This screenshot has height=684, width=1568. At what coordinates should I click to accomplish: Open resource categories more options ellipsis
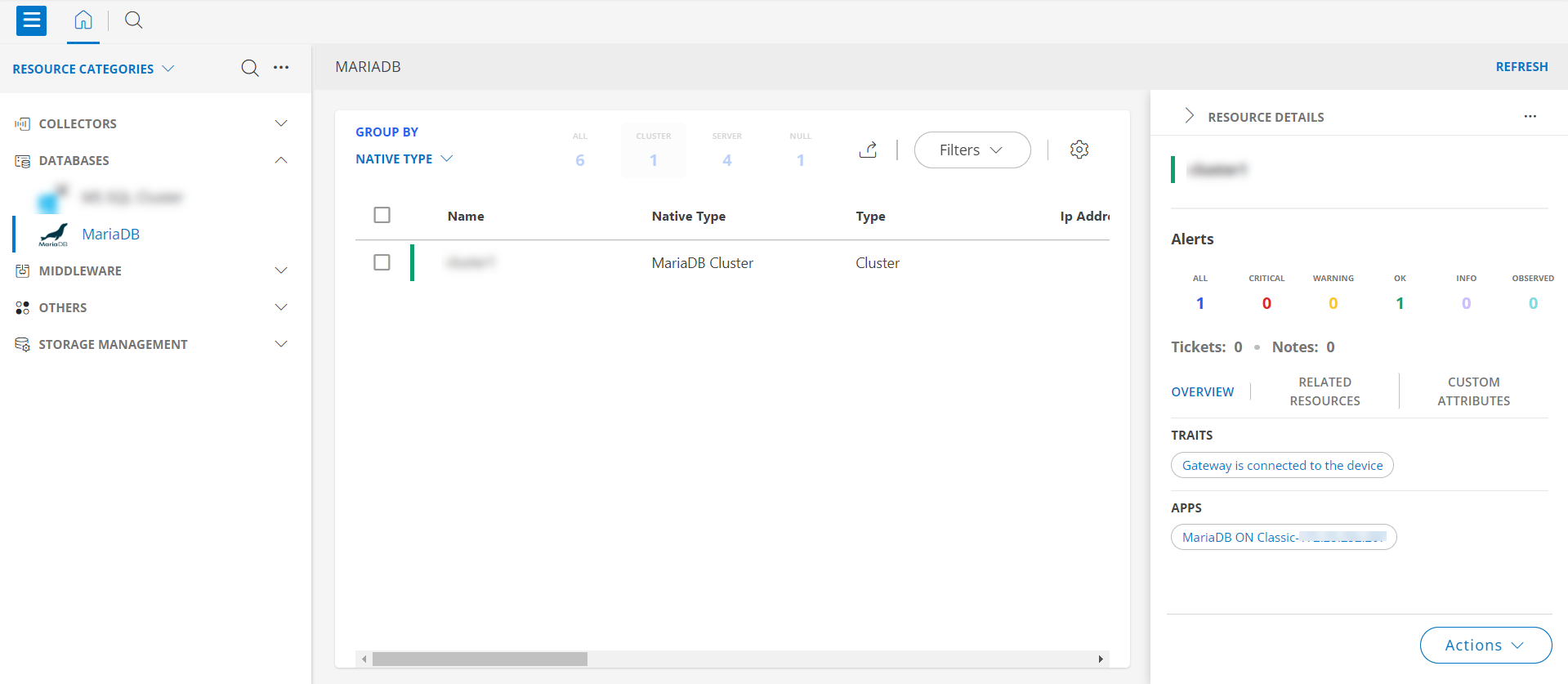coord(281,68)
